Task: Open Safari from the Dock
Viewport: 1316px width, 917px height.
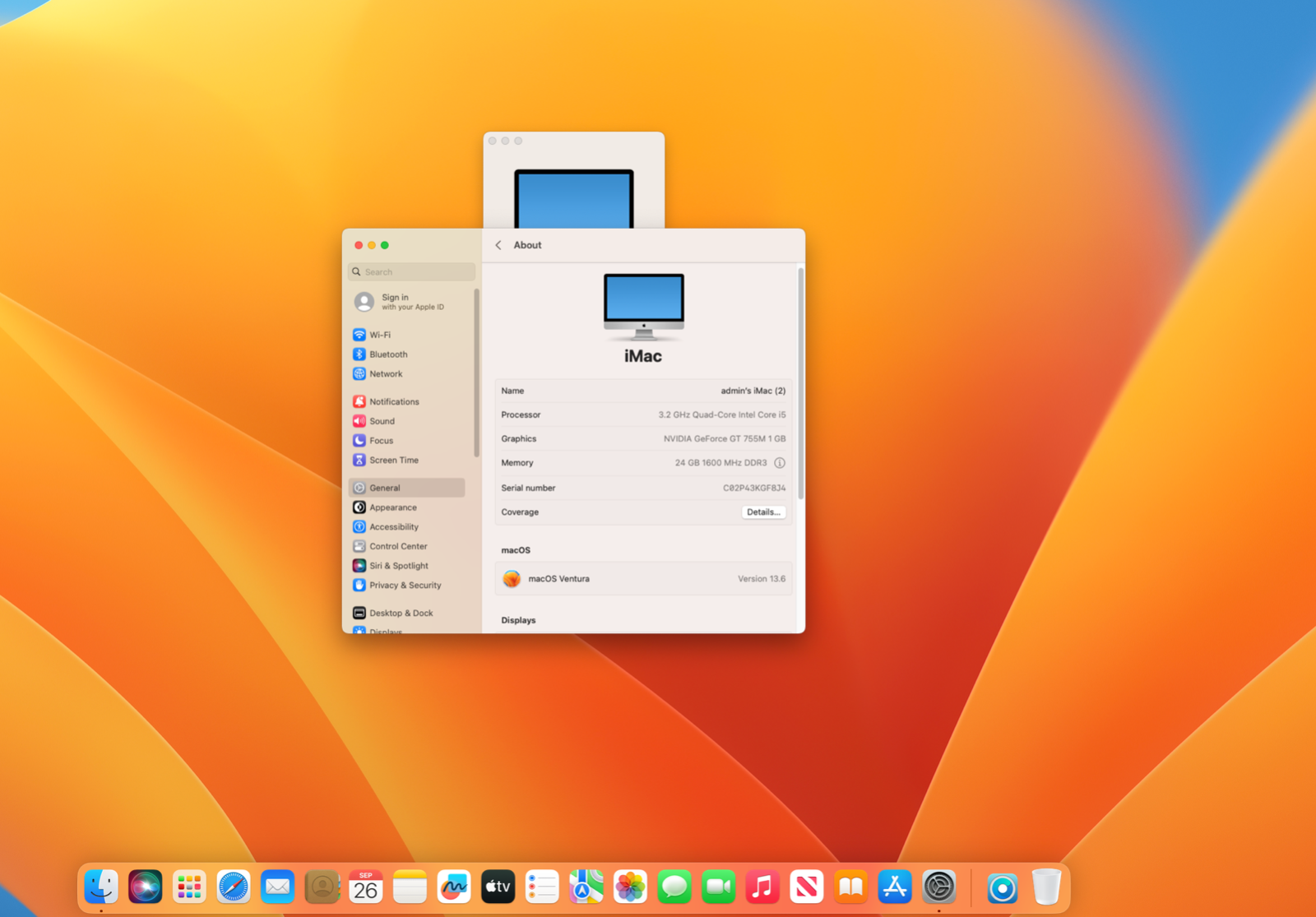Action: (234, 887)
